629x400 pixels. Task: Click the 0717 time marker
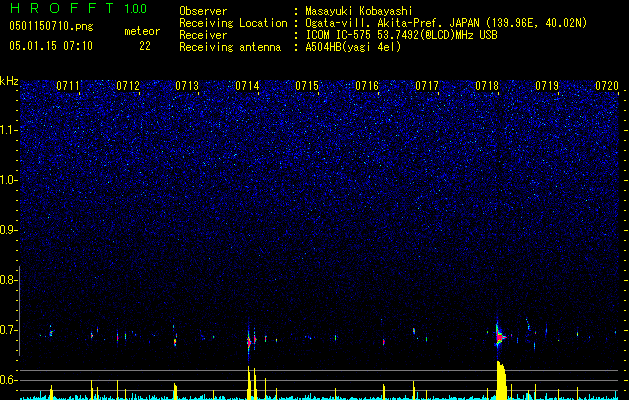[427, 86]
